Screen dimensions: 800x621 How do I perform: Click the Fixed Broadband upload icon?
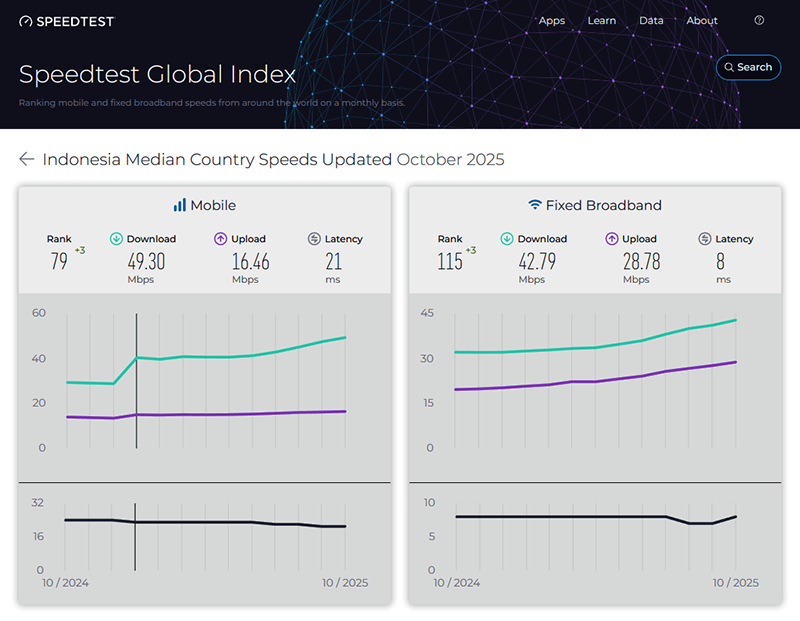(x=611, y=239)
